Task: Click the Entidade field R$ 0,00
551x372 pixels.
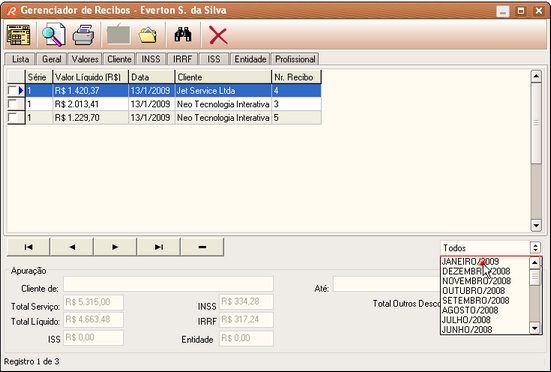Action: point(246,338)
